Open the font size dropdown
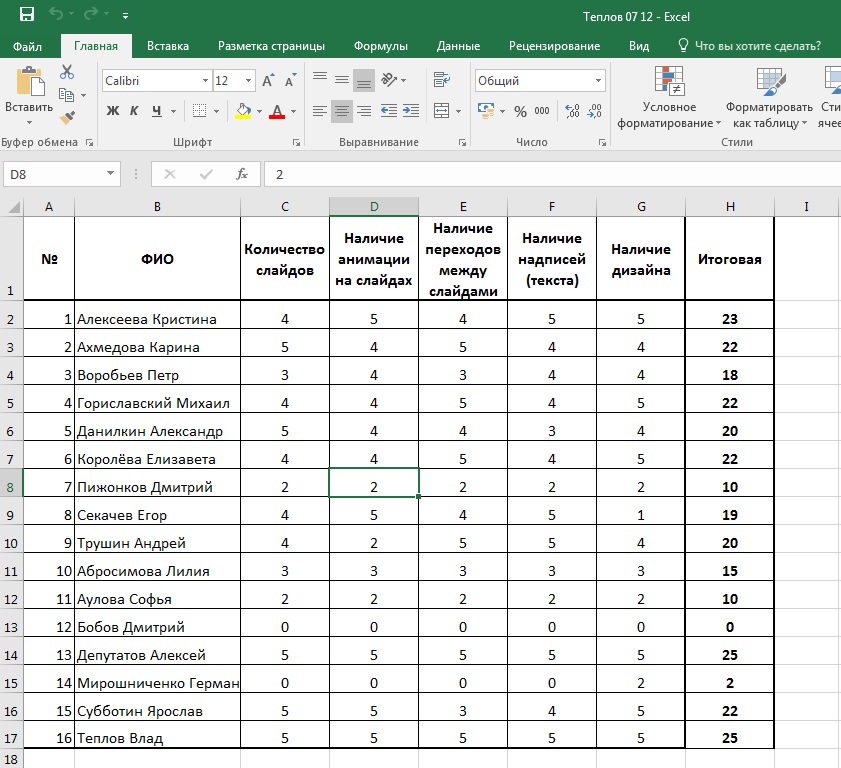This screenshot has width=841, height=768. point(248,81)
